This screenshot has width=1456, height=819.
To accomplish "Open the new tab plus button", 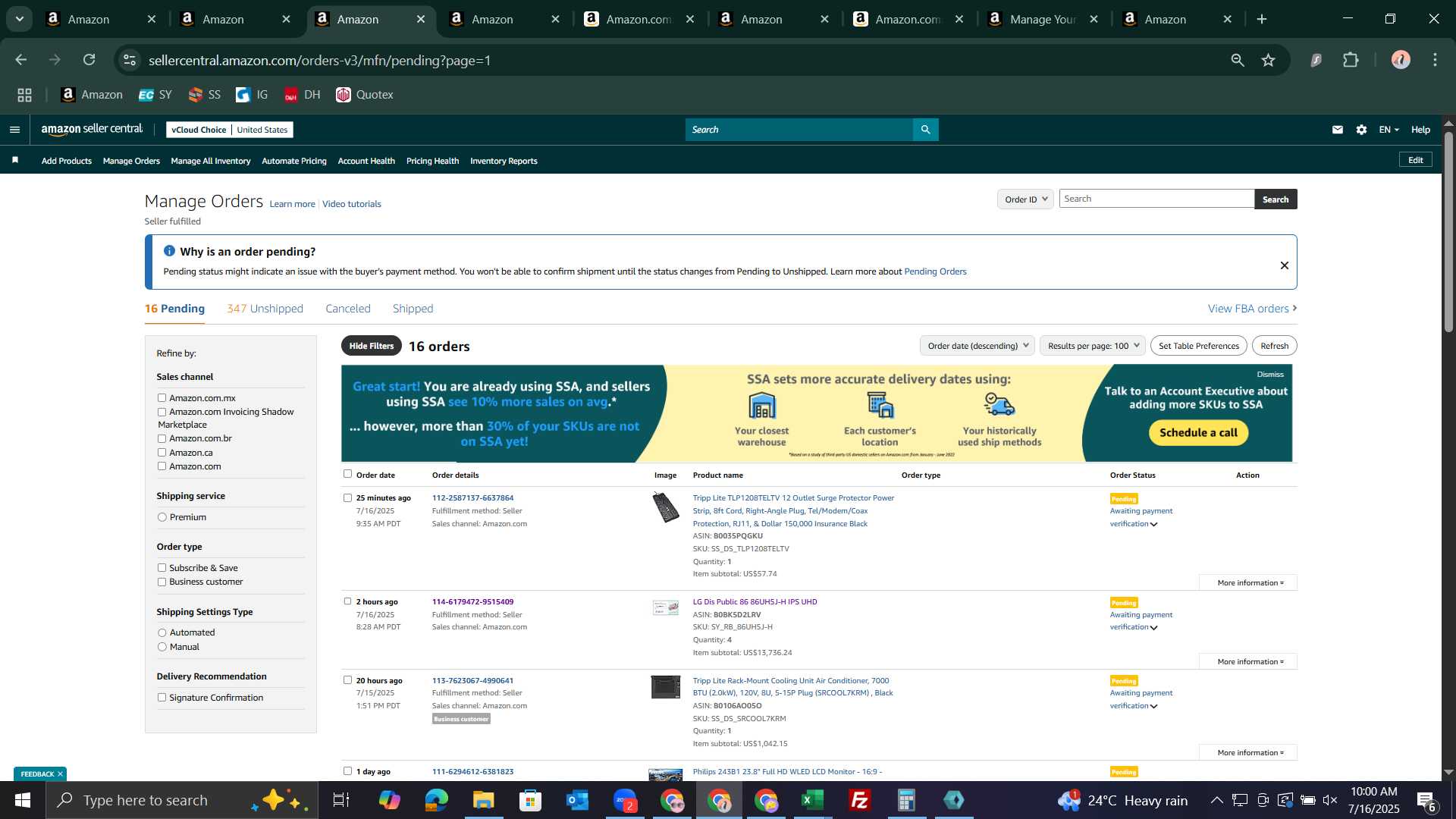I will click(x=1262, y=19).
